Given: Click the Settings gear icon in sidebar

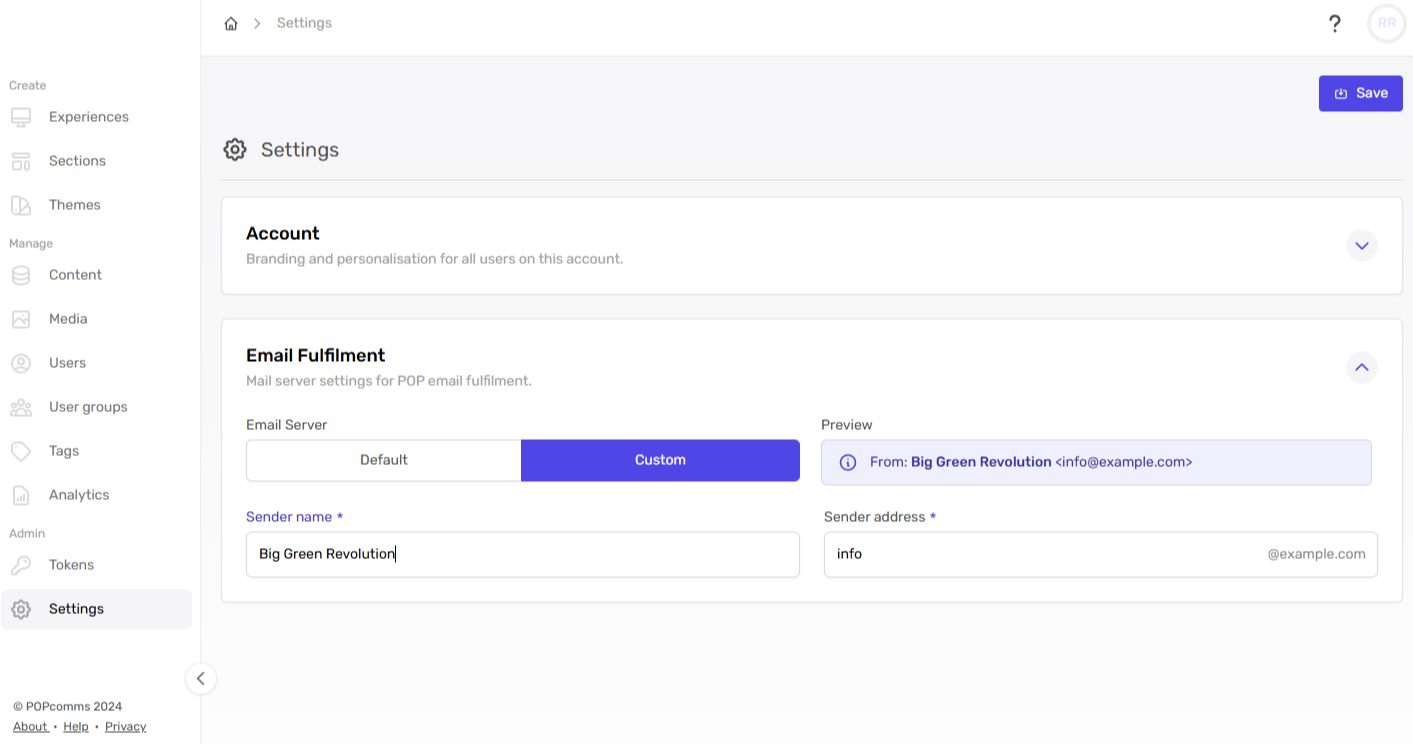Looking at the screenshot, I should coord(21,609).
